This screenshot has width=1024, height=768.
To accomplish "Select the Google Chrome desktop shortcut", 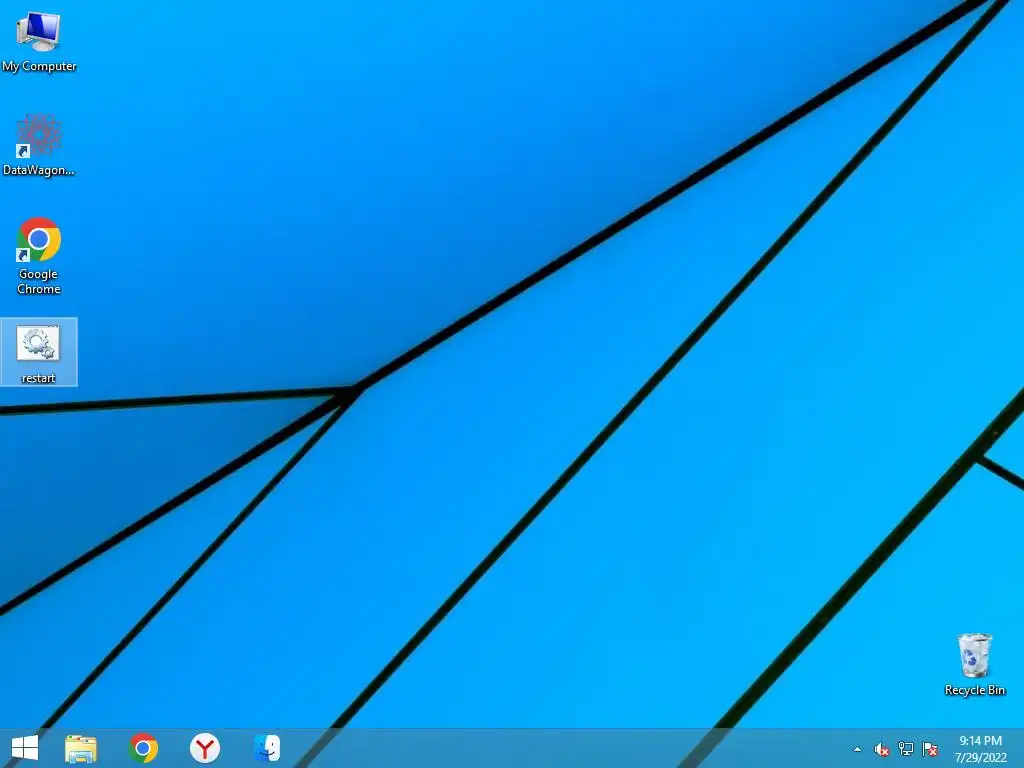I will 39,255.
